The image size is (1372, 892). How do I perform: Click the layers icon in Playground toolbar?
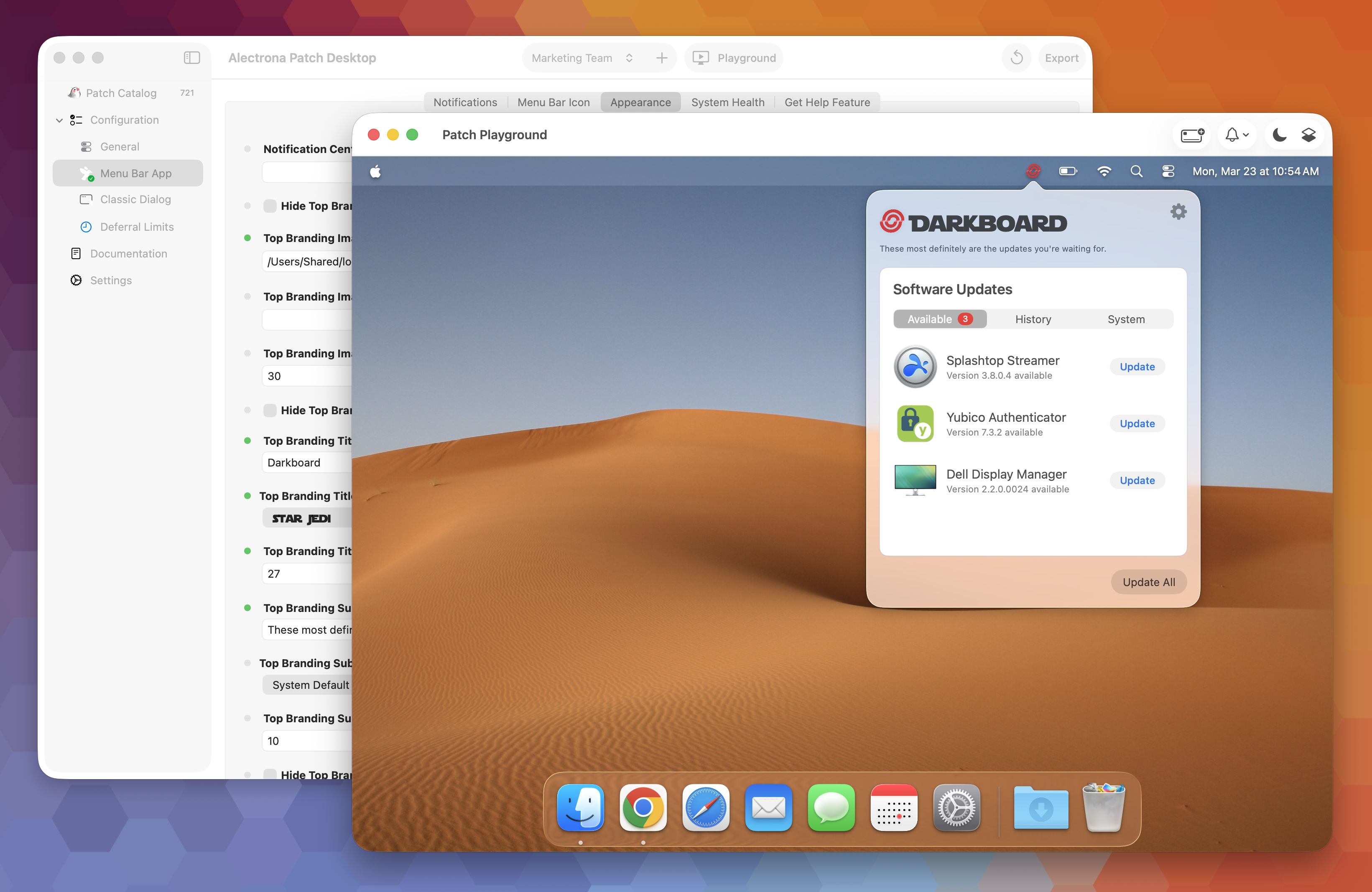[x=1308, y=135]
